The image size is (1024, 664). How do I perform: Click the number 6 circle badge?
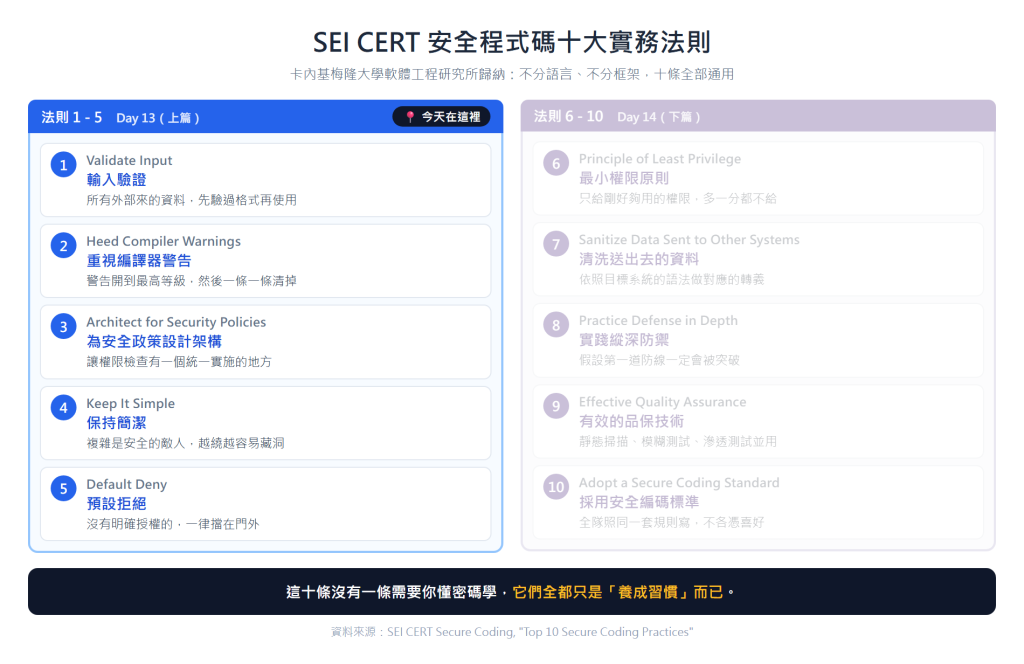pyautogui.click(x=556, y=163)
